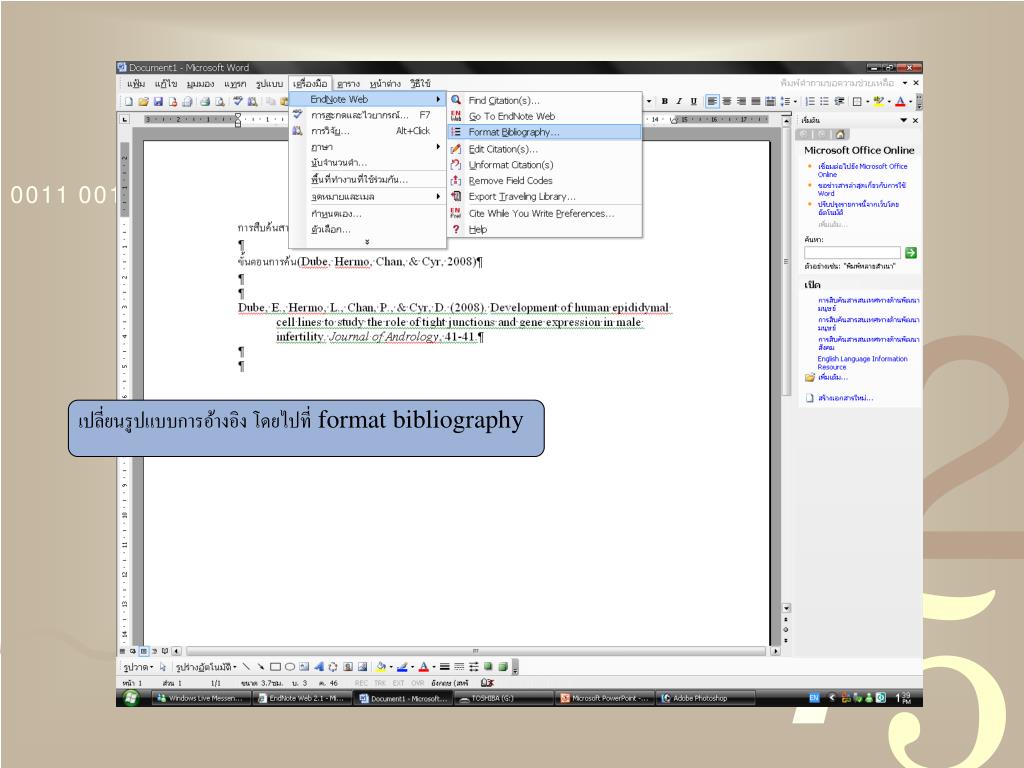Select the Oval drawing tool
Viewport: 1024px width, 768px height.
point(289,667)
